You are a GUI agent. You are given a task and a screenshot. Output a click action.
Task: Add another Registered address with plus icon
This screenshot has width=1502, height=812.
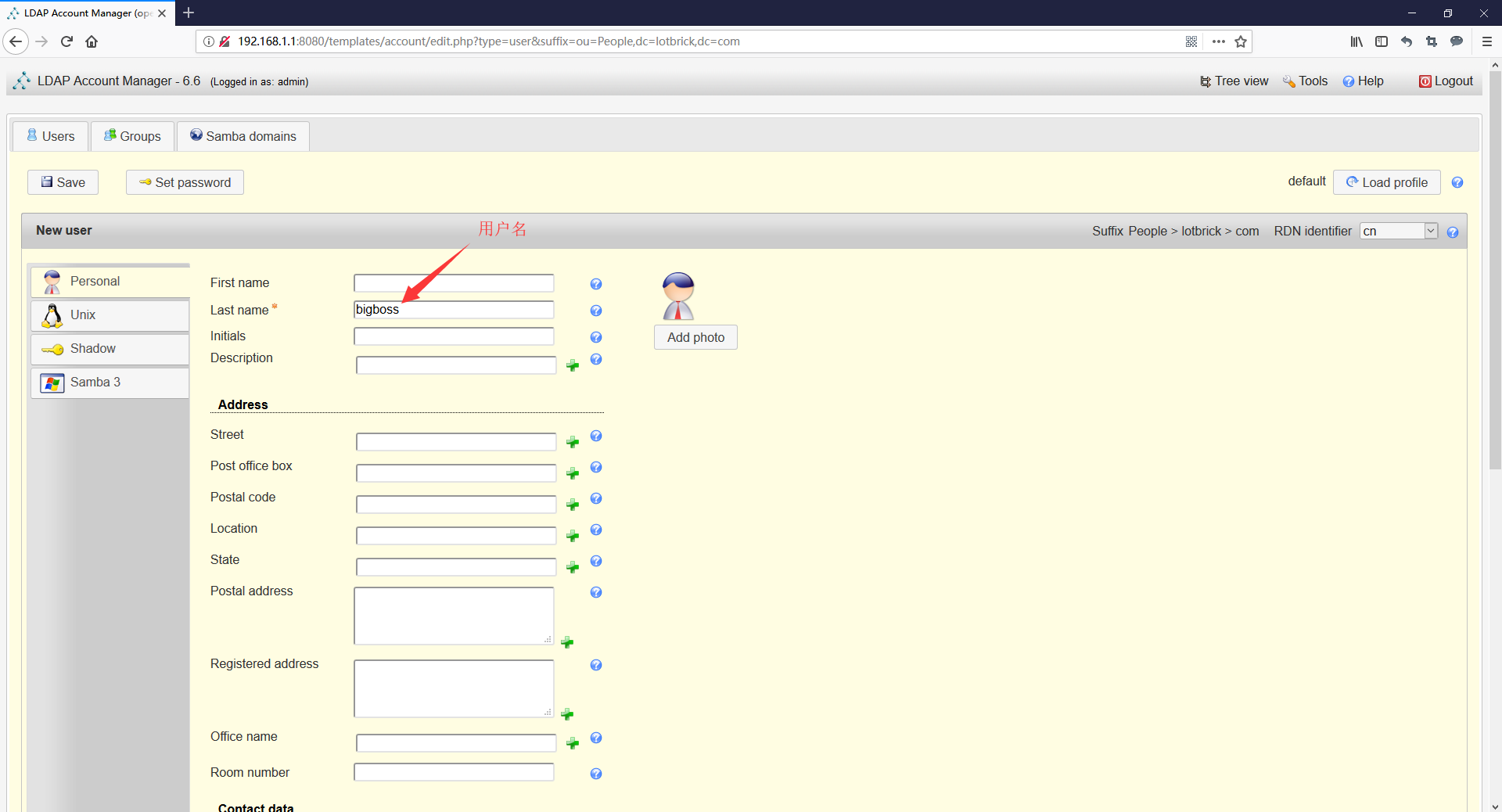pyautogui.click(x=567, y=714)
